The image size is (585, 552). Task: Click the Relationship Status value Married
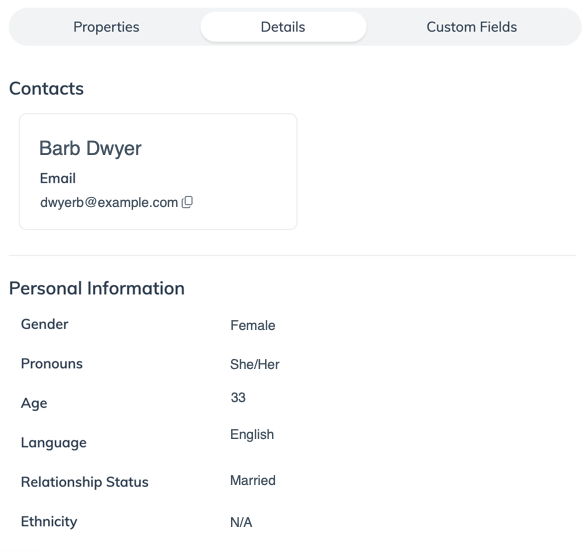[x=253, y=480]
